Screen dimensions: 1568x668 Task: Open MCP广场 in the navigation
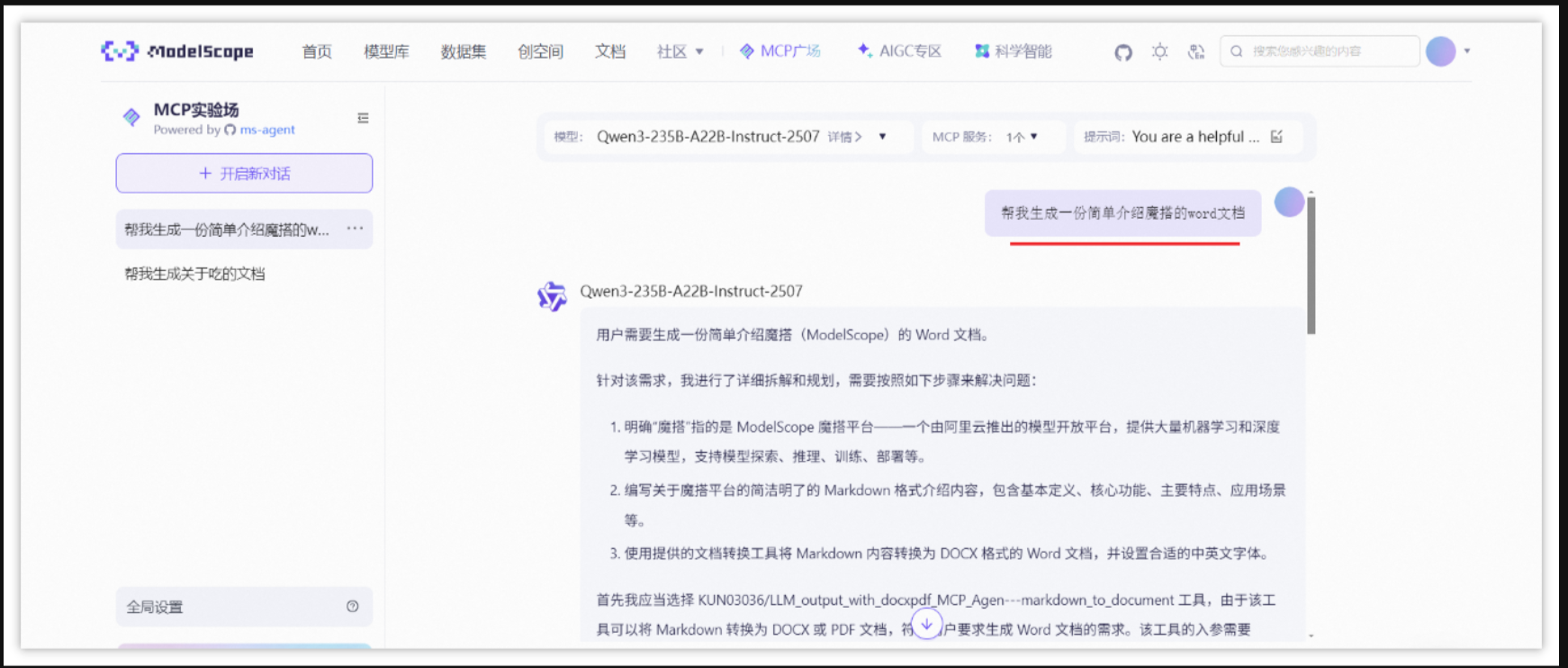pos(780,51)
